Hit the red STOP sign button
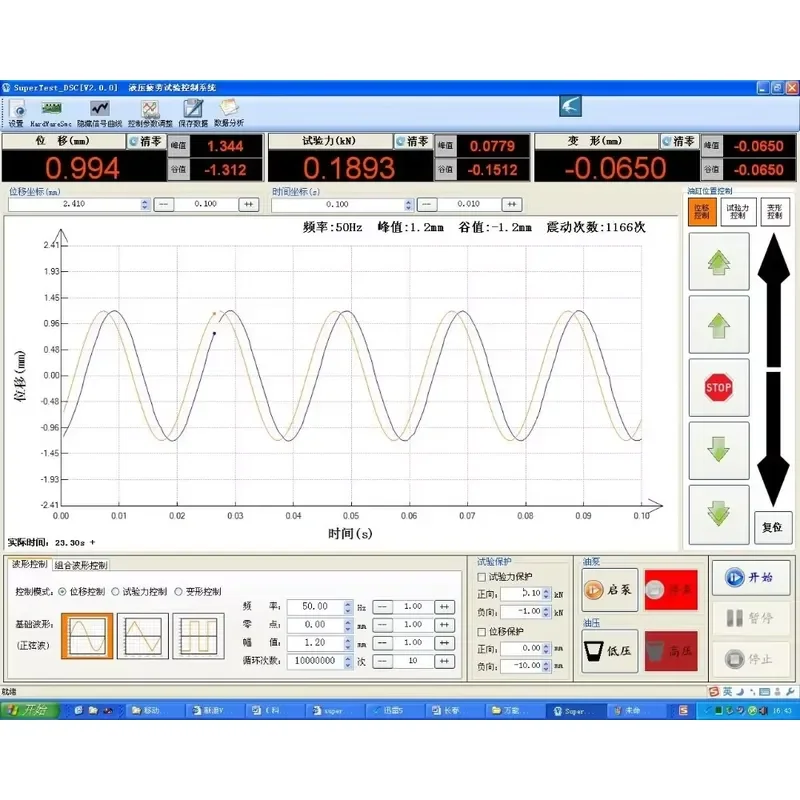Viewport: 800px width, 800px height. point(719,387)
